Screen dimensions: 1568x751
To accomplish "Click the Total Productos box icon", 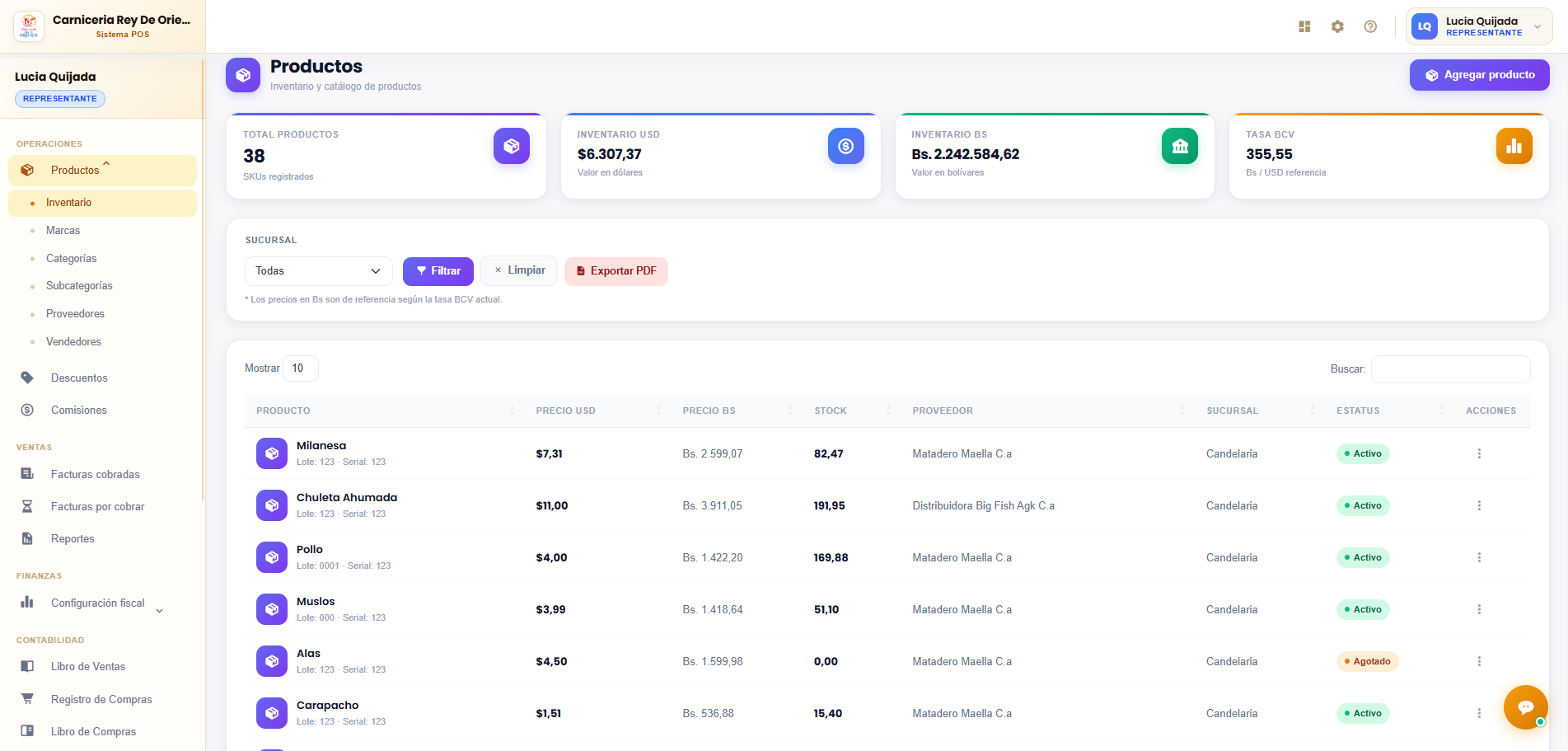I will coord(512,146).
